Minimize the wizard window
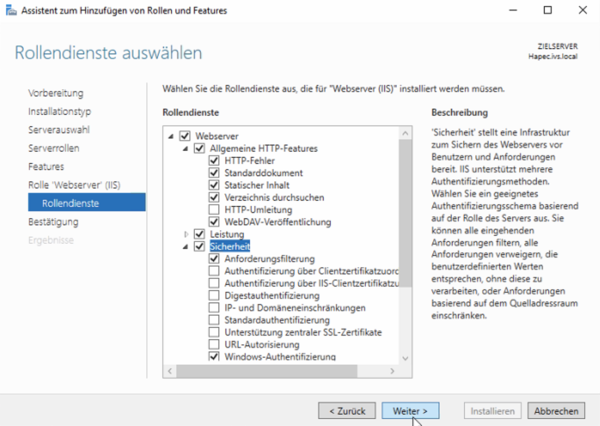 click(x=513, y=10)
